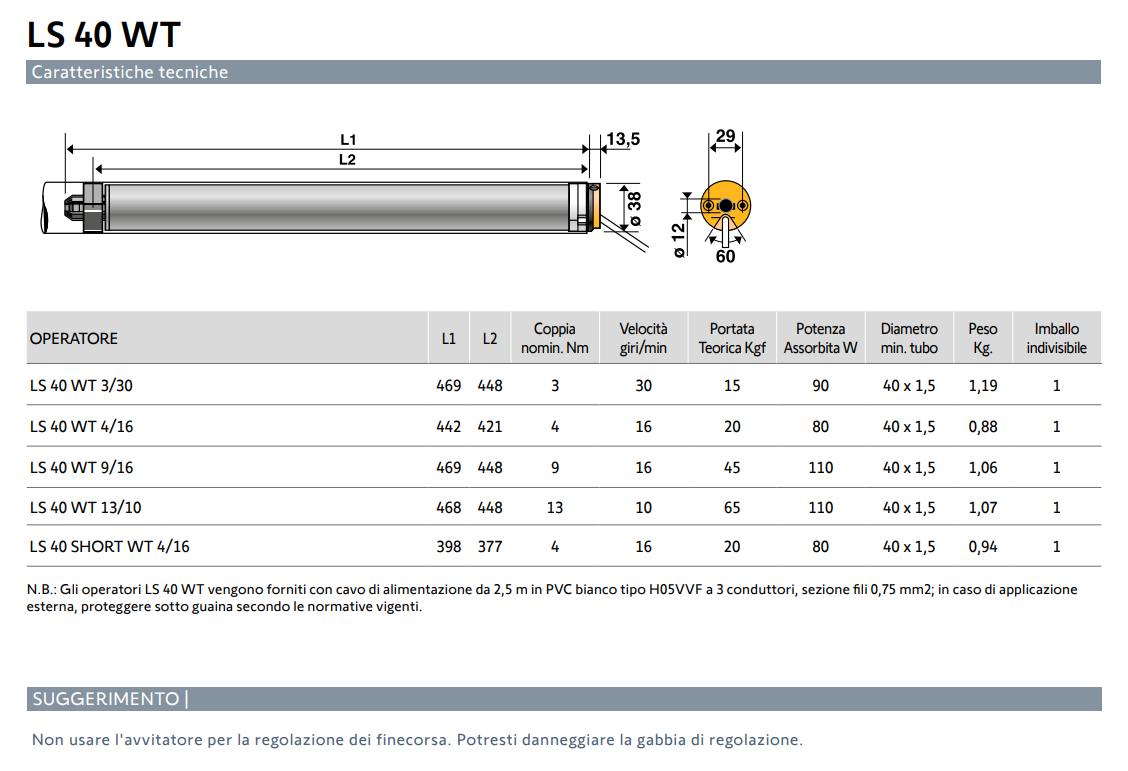Click the SUGGERIMENTO section header

click(564, 699)
